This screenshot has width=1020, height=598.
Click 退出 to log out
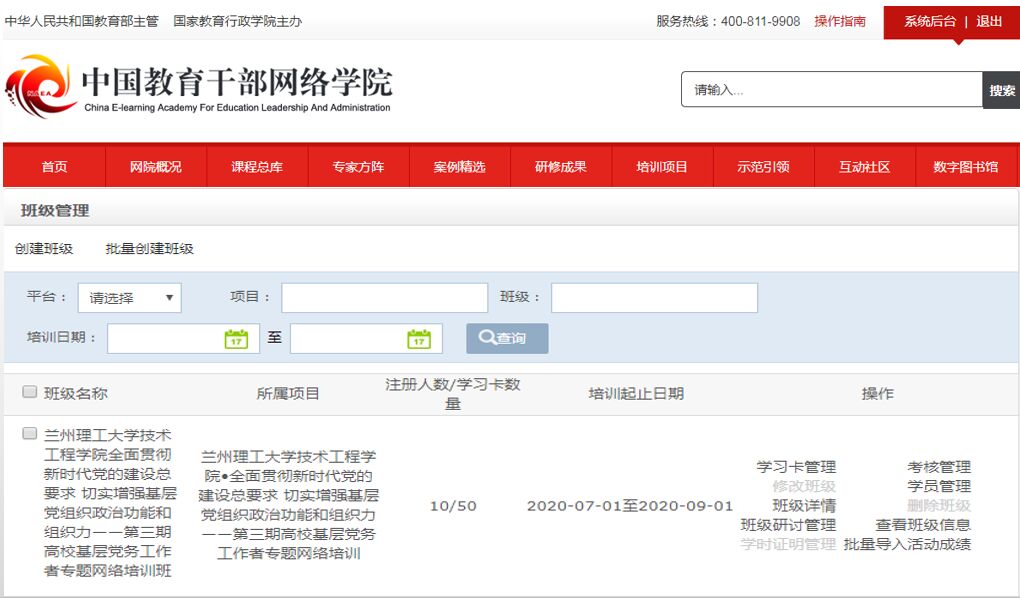pyautogui.click(x=989, y=20)
